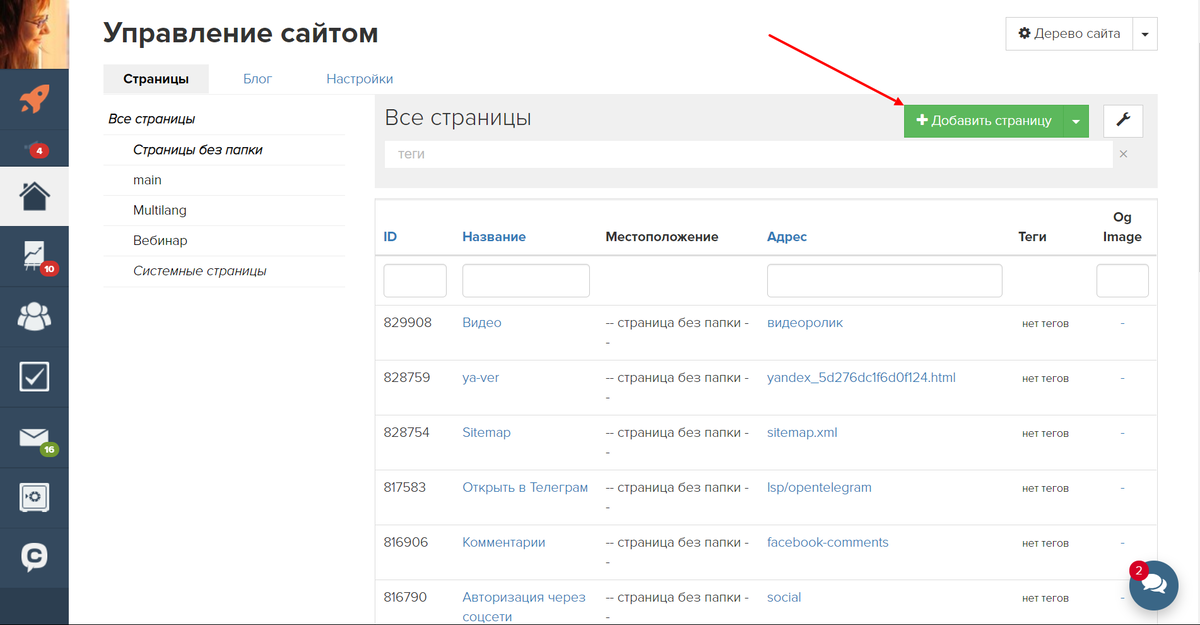This screenshot has width=1200, height=625.
Task: Open the chart icon with badge 10
Action: pyautogui.click(x=34, y=257)
